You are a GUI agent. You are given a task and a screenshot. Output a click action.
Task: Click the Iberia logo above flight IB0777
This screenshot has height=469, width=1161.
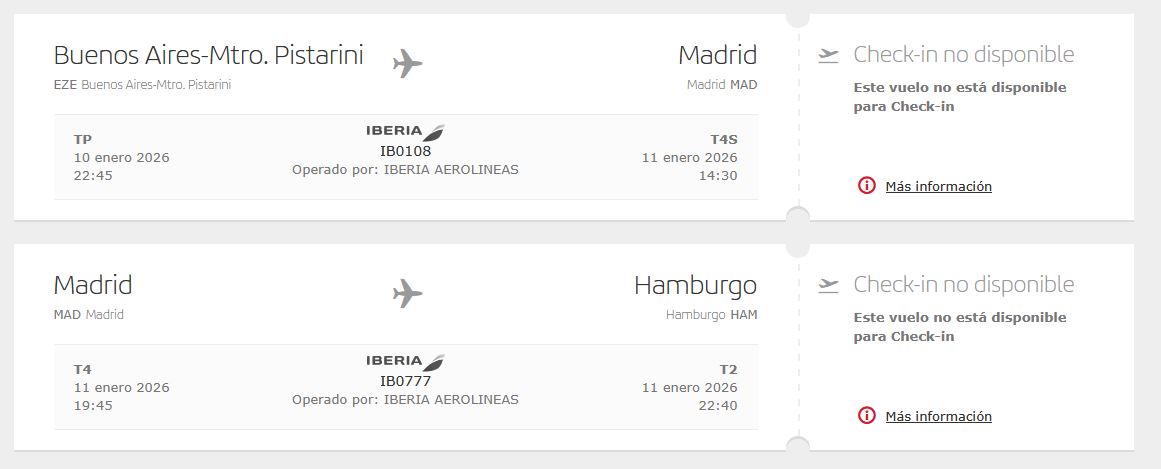click(405, 361)
